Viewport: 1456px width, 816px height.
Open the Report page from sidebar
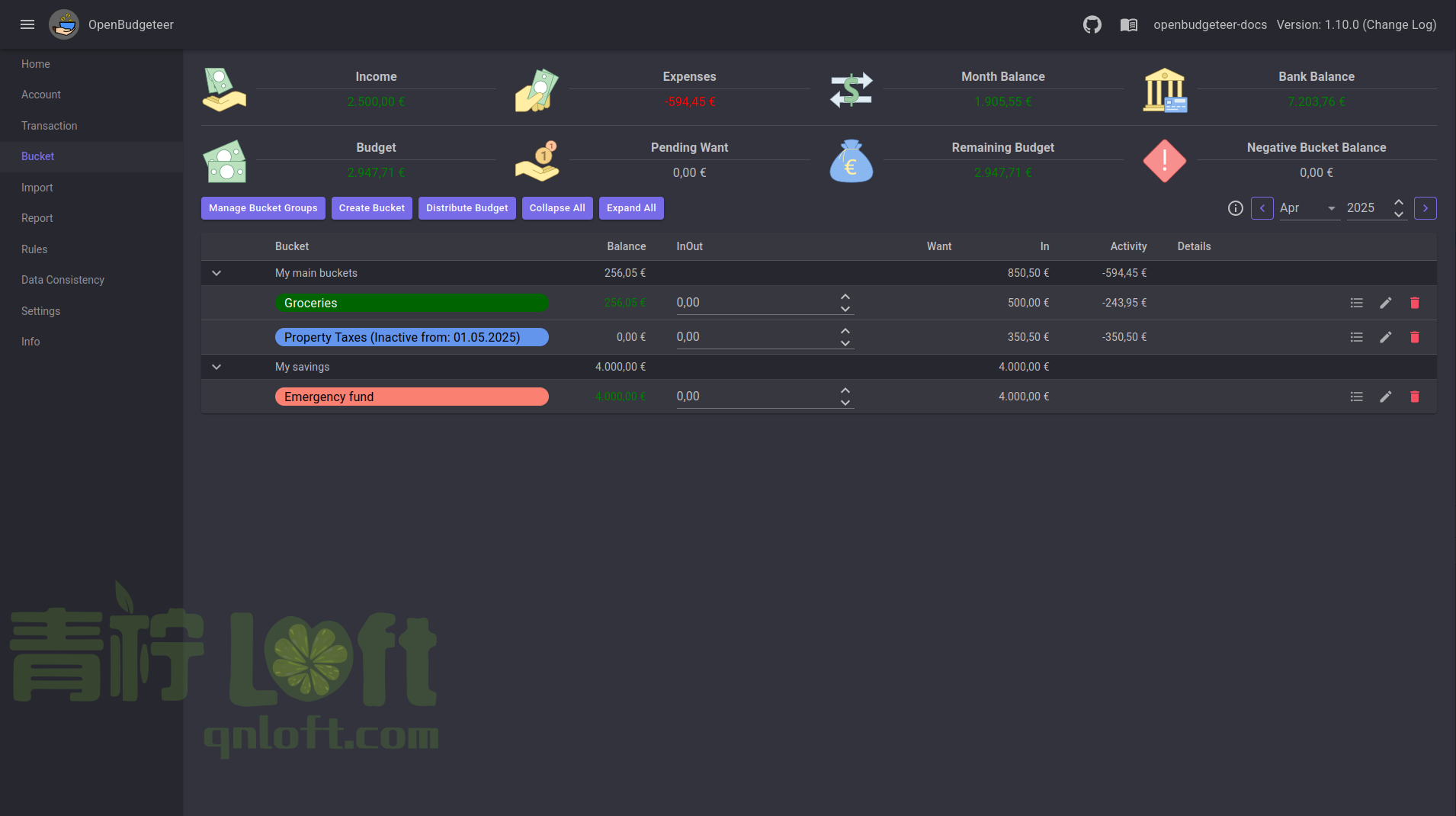[36, 218]
